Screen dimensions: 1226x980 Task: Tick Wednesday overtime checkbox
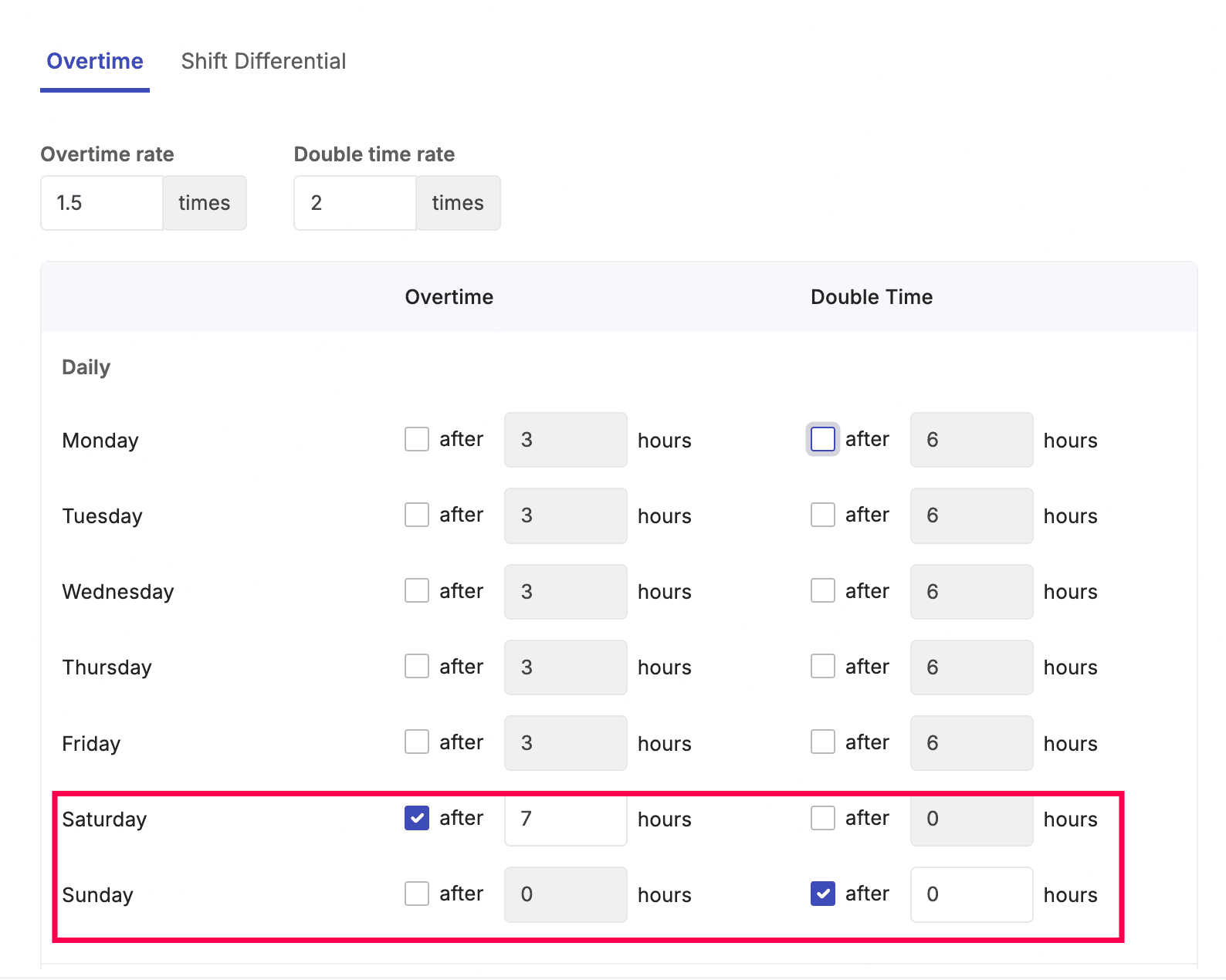point(417,591)
